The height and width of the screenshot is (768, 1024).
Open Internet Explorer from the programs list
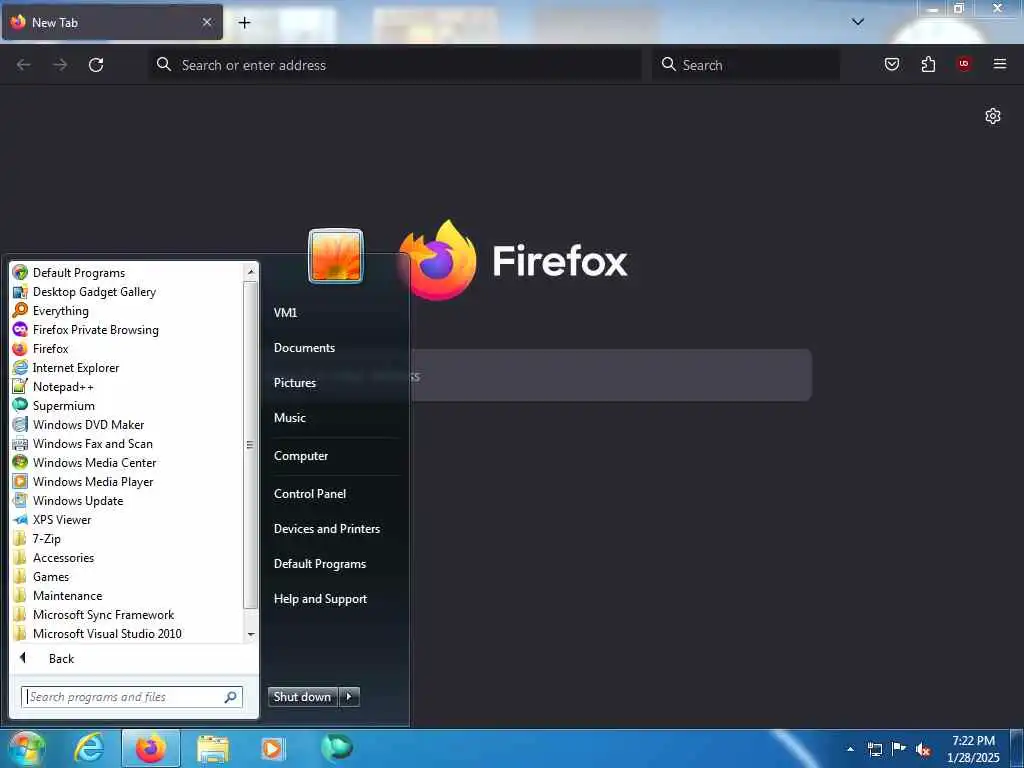click(x=76, y=368)
